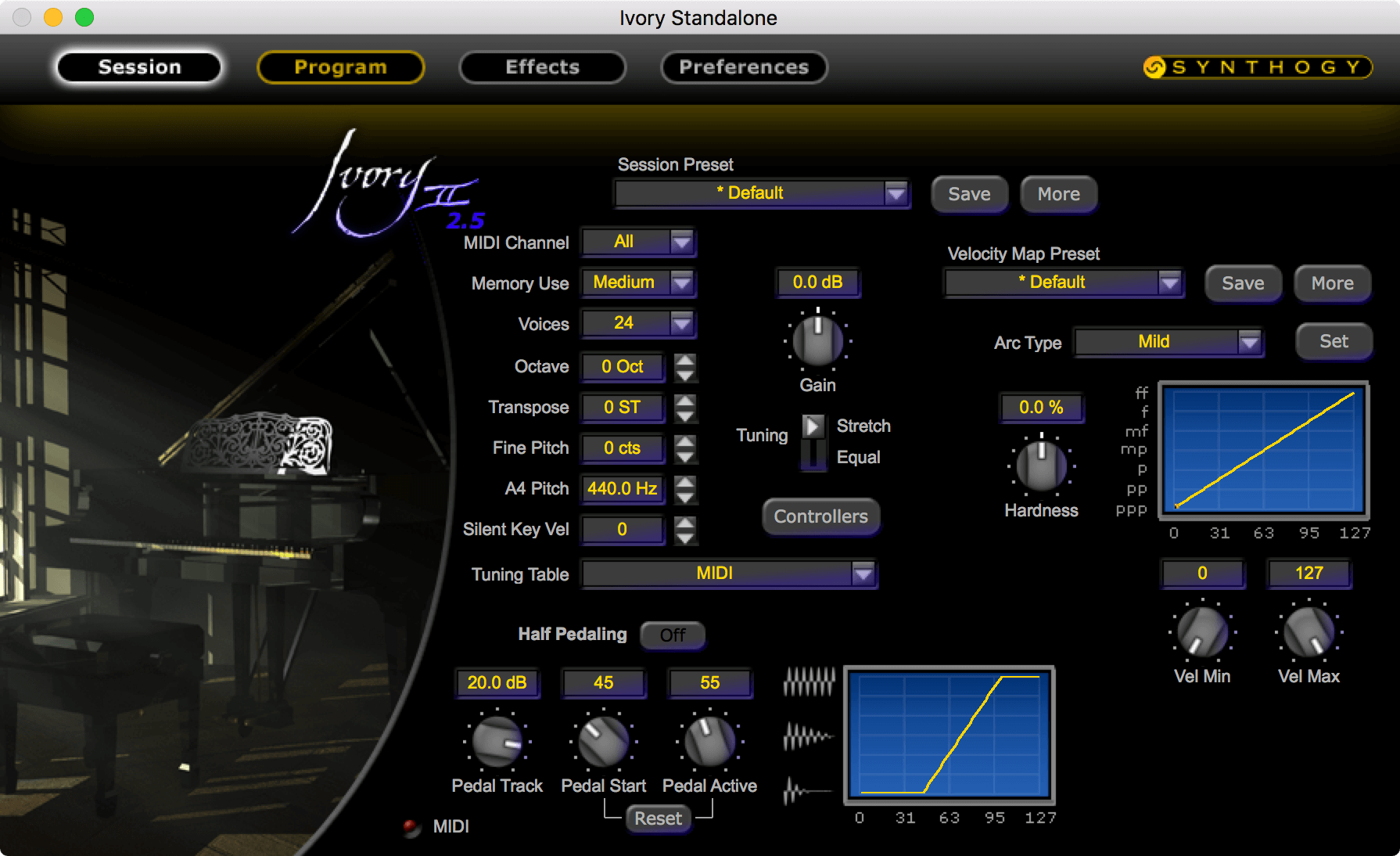Viewport: 1400px width, 856px height.
Task: Click the Vel Max value field showing 127
Action: pyautogui.click(x=1309, y=574)
